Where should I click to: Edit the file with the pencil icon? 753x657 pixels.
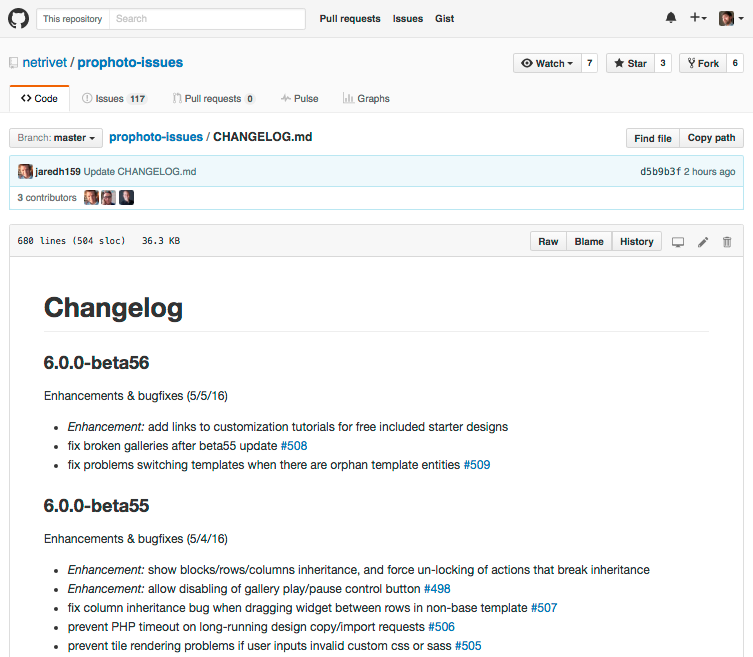point(703,242)
